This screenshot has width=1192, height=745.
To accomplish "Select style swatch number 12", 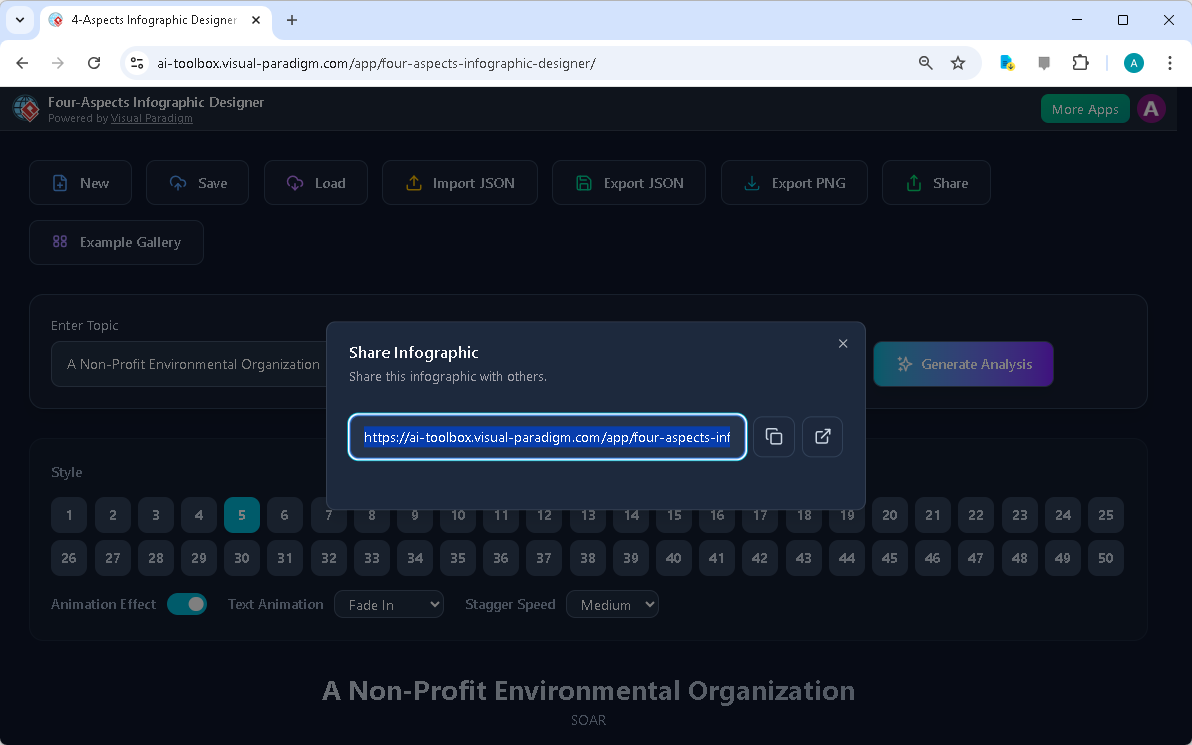I will [544, 515].
